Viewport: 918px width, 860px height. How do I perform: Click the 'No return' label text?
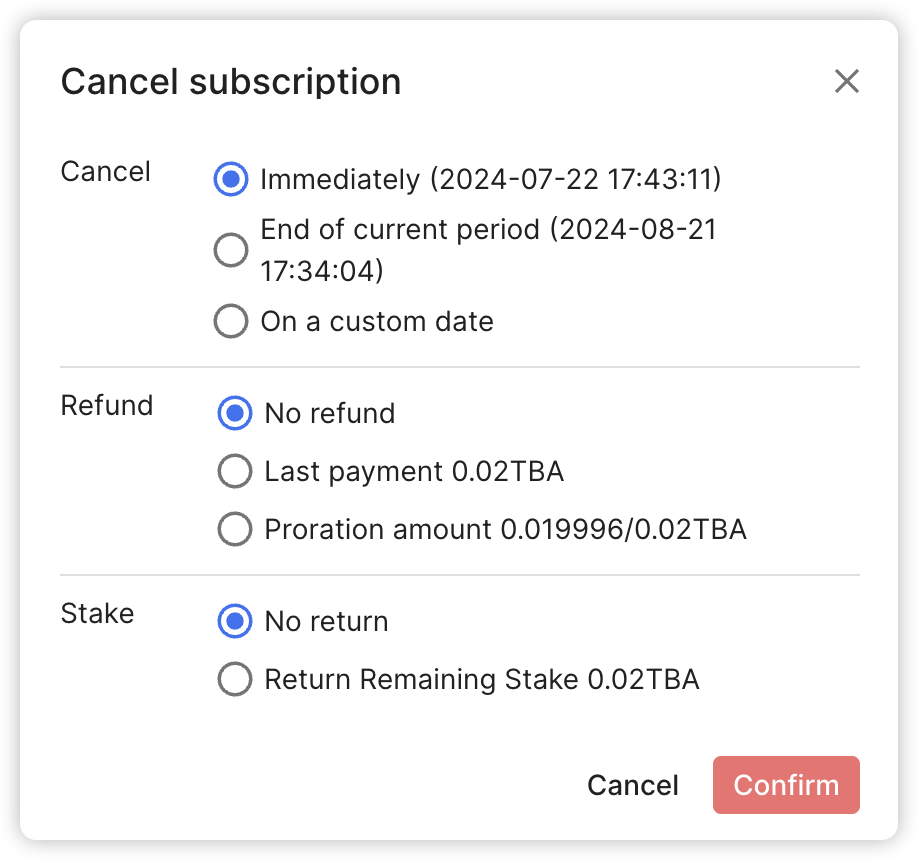tap(326, 622)
